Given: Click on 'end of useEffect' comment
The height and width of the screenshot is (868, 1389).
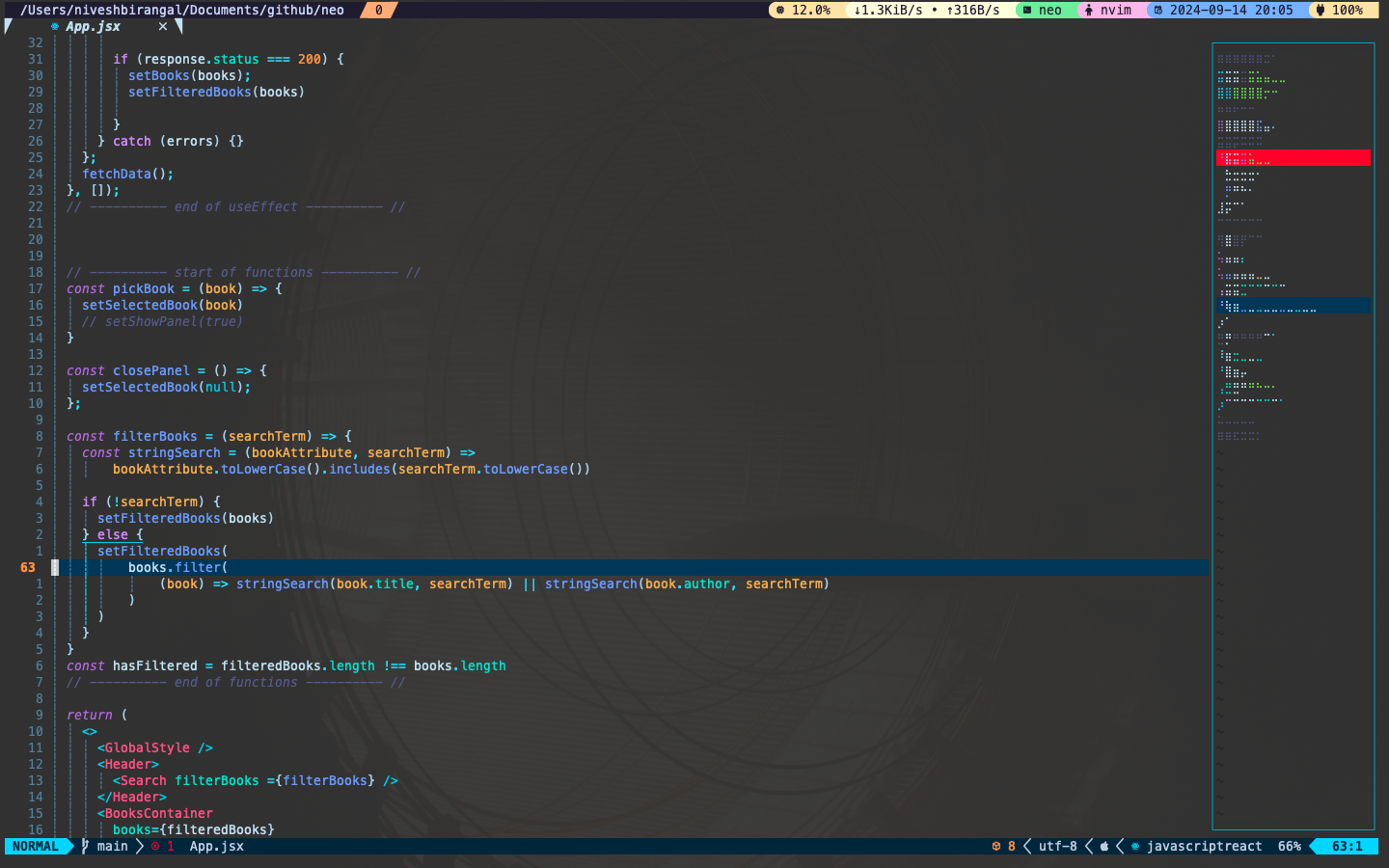Looking at the screenshot, I should point(236,207).
